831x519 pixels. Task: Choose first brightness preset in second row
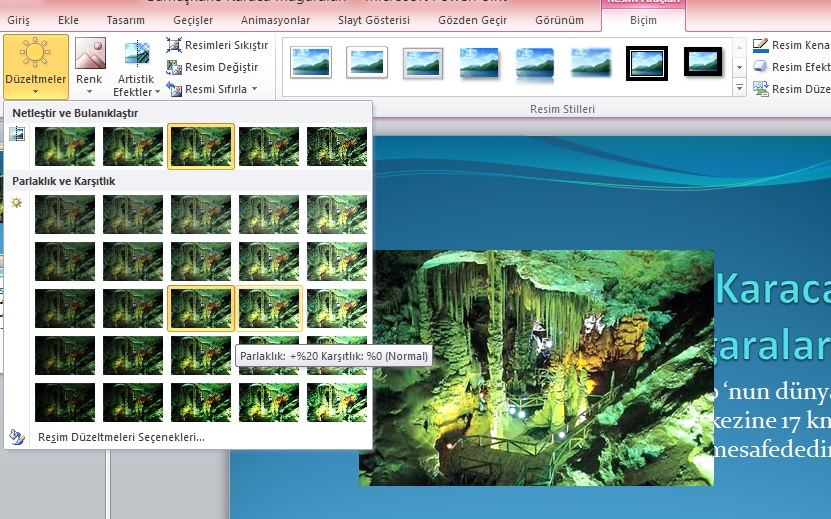pyautogui.click(x=65, y=261)
